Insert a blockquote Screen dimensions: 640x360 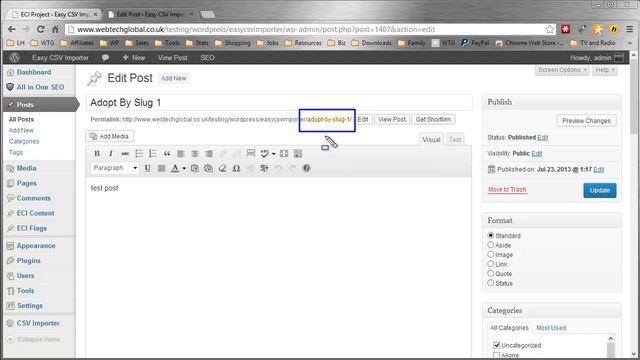click(x=167, y=153)
